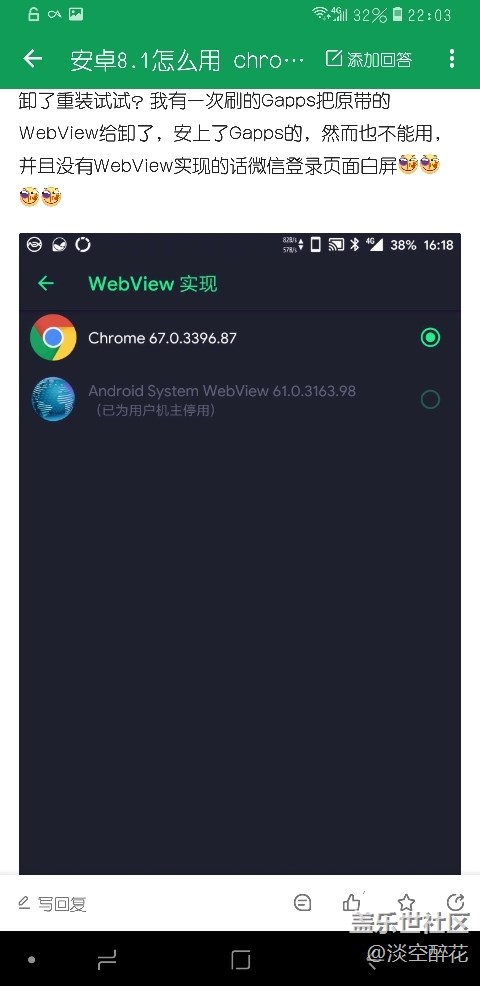Select the Chrome 67.0.3396.87 radio button

430,338
